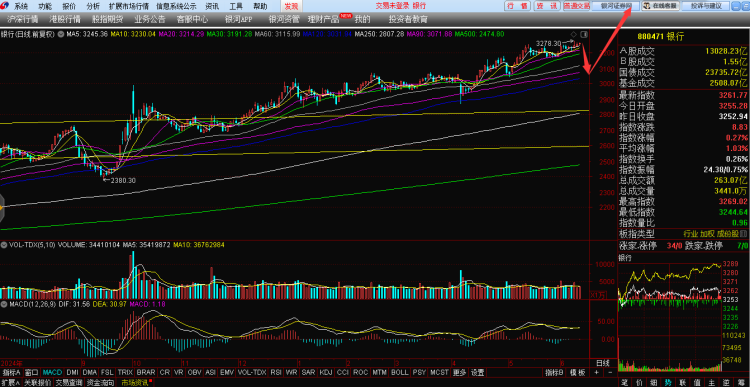Image resolution: width=750 pixels, height=387 pixels.
Task: Switch indicator to BOLL
Action: pyautogui.click(x=399, y=372)
